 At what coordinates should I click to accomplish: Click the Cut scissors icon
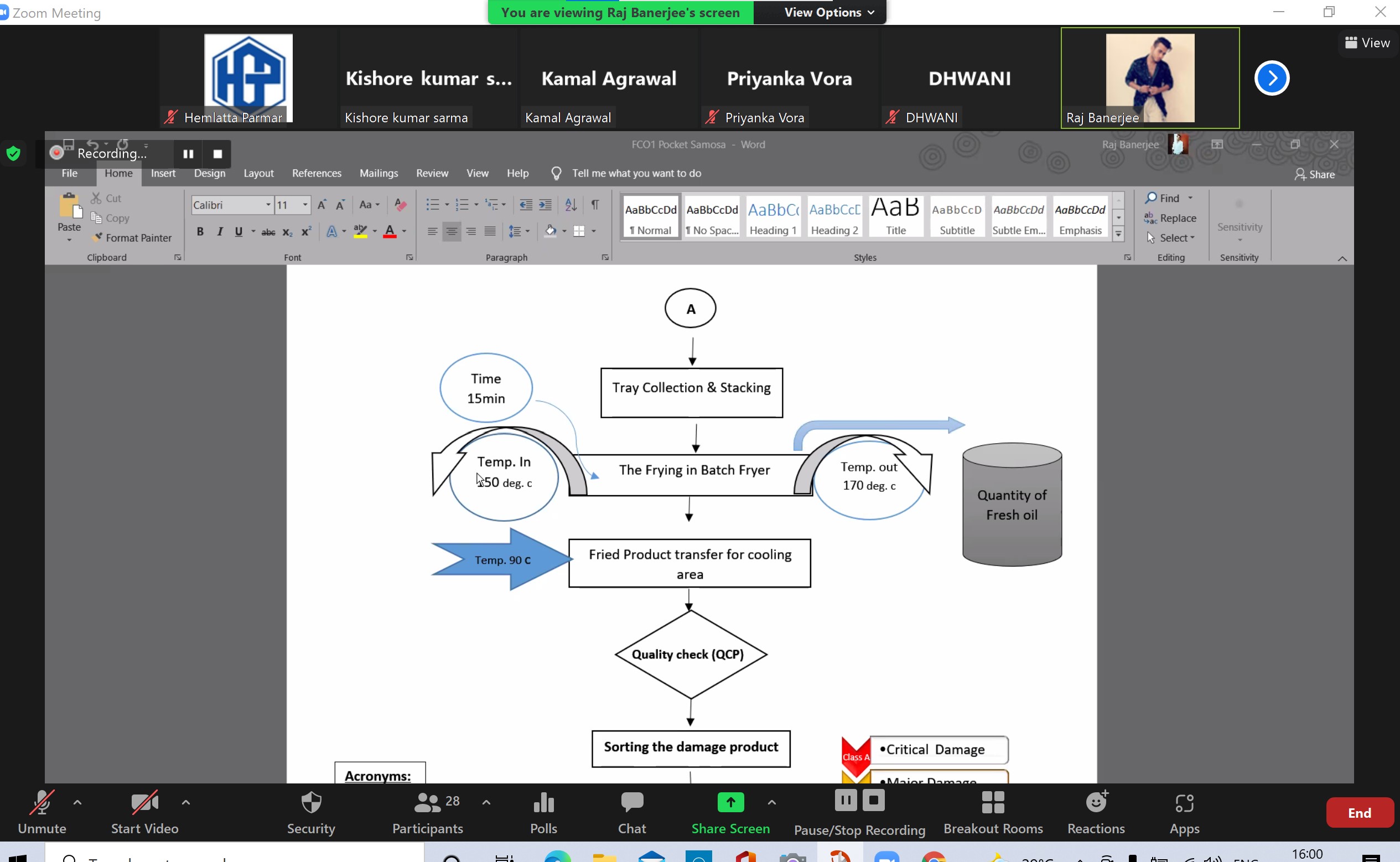tap(96, 199)
